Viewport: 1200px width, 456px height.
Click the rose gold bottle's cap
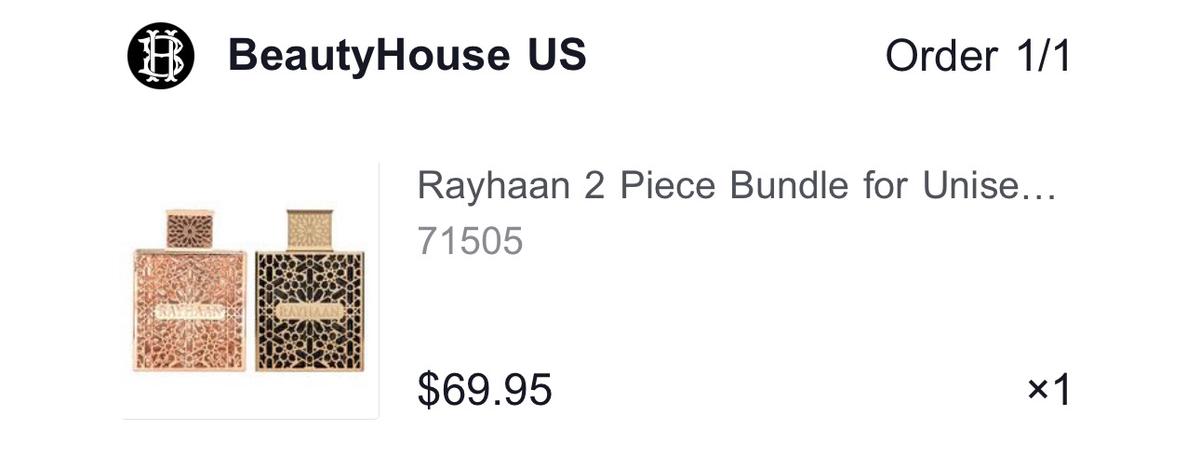pos(189,228)
